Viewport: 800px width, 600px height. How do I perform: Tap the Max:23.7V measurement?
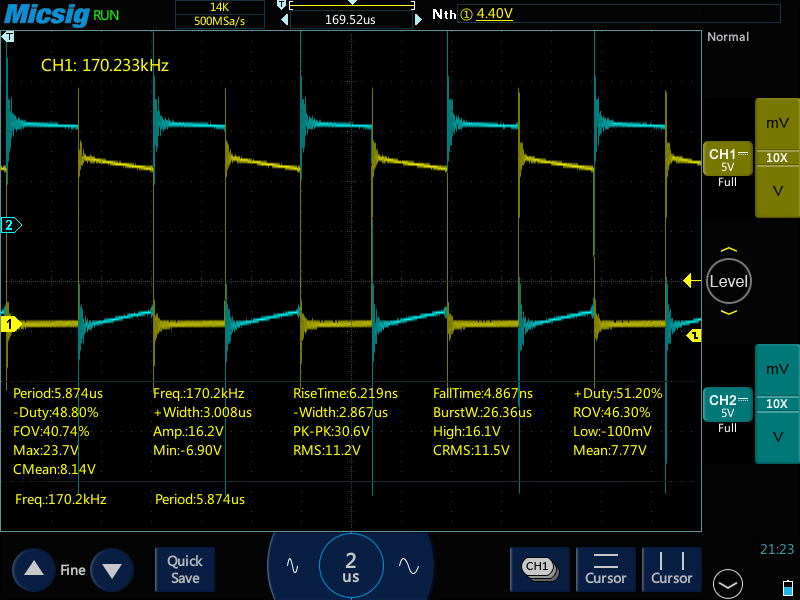click(x=45, y=451)
